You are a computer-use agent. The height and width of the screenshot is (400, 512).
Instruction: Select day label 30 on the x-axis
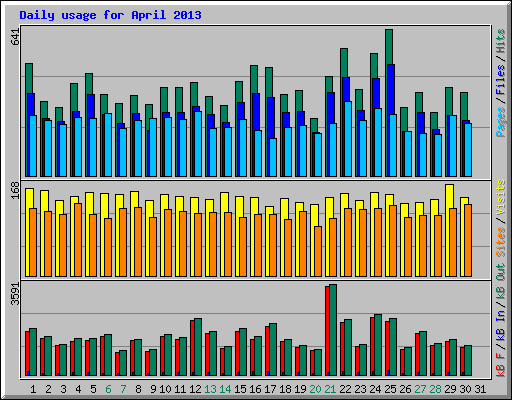coord(465,389)
